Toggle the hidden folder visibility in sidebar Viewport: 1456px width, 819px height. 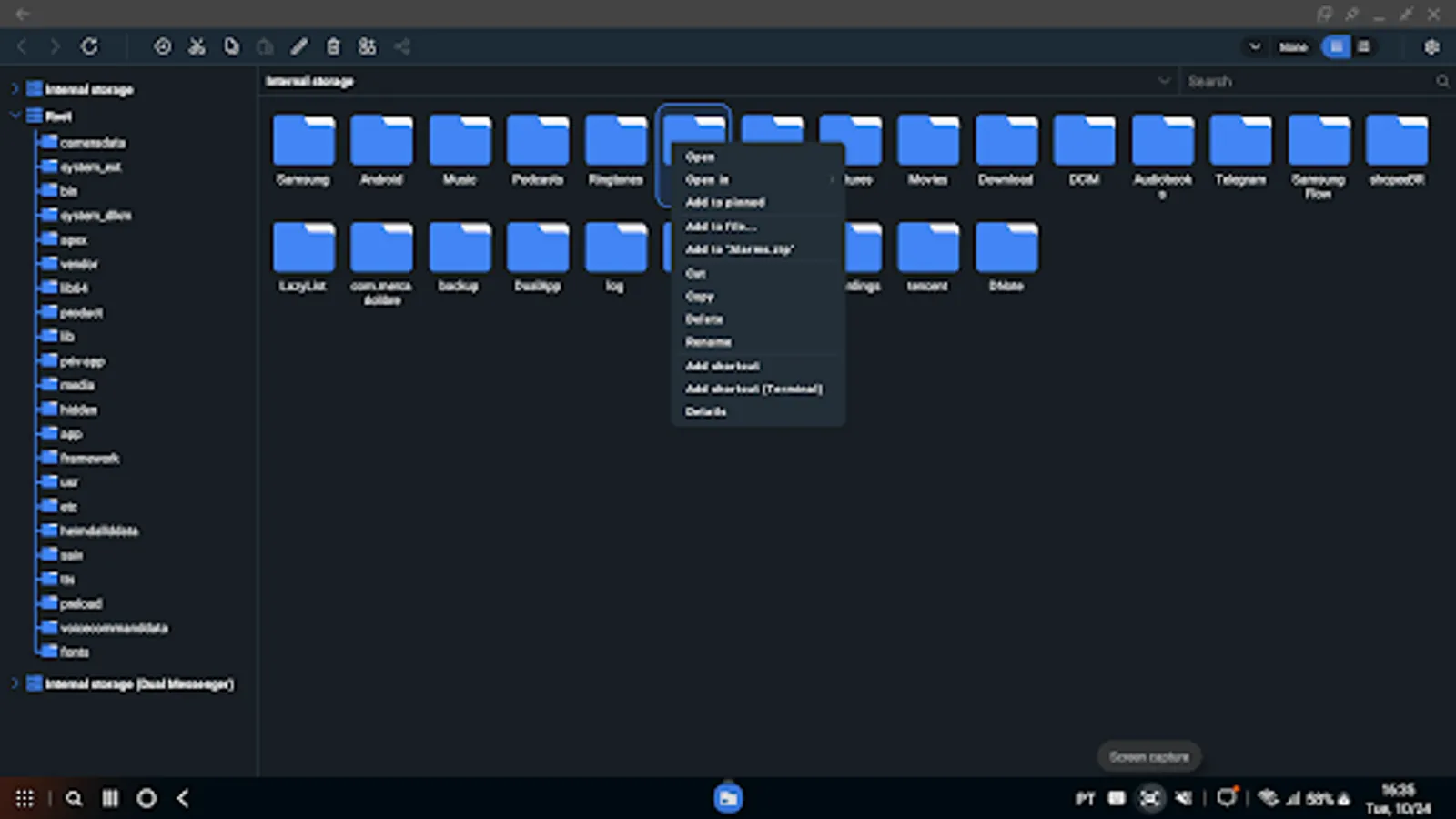click(77, 409)
